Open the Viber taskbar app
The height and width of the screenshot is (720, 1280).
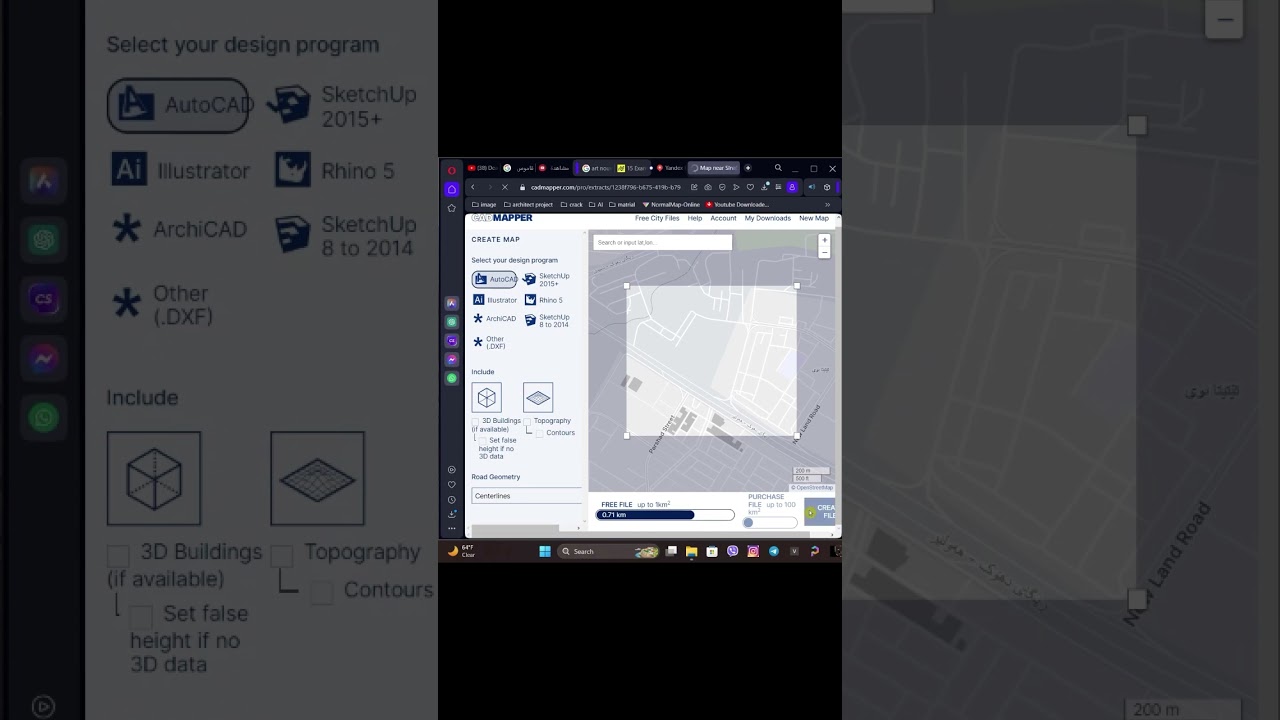(x=733, y=551)
